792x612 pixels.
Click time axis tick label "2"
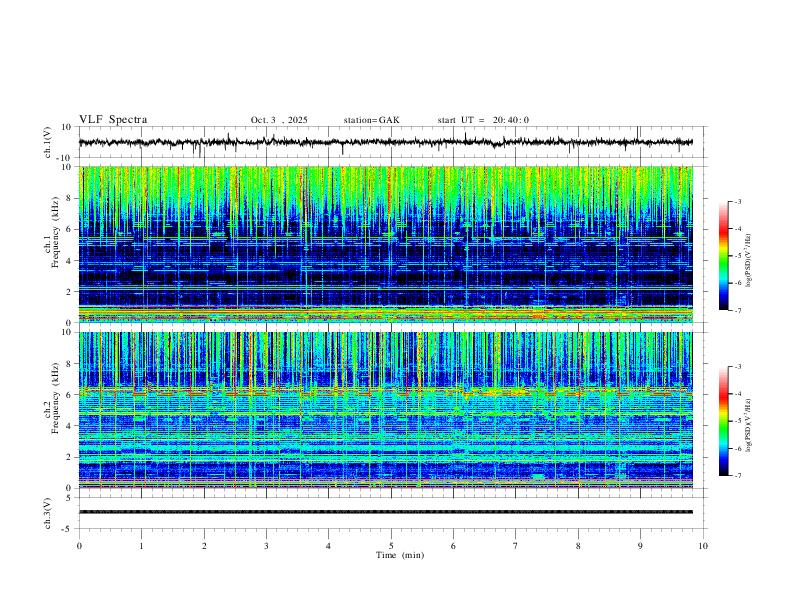[204, 546]
